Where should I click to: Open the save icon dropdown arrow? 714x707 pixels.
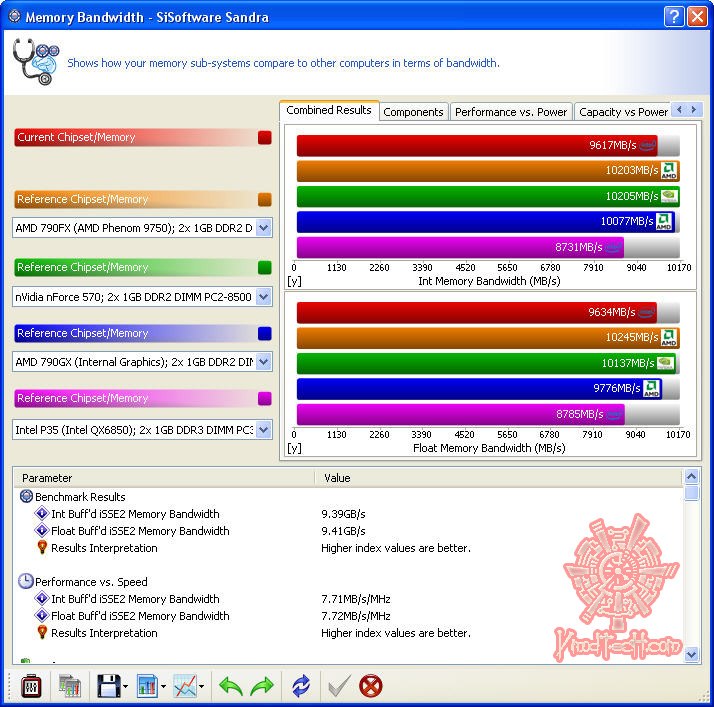coord(125,687)
